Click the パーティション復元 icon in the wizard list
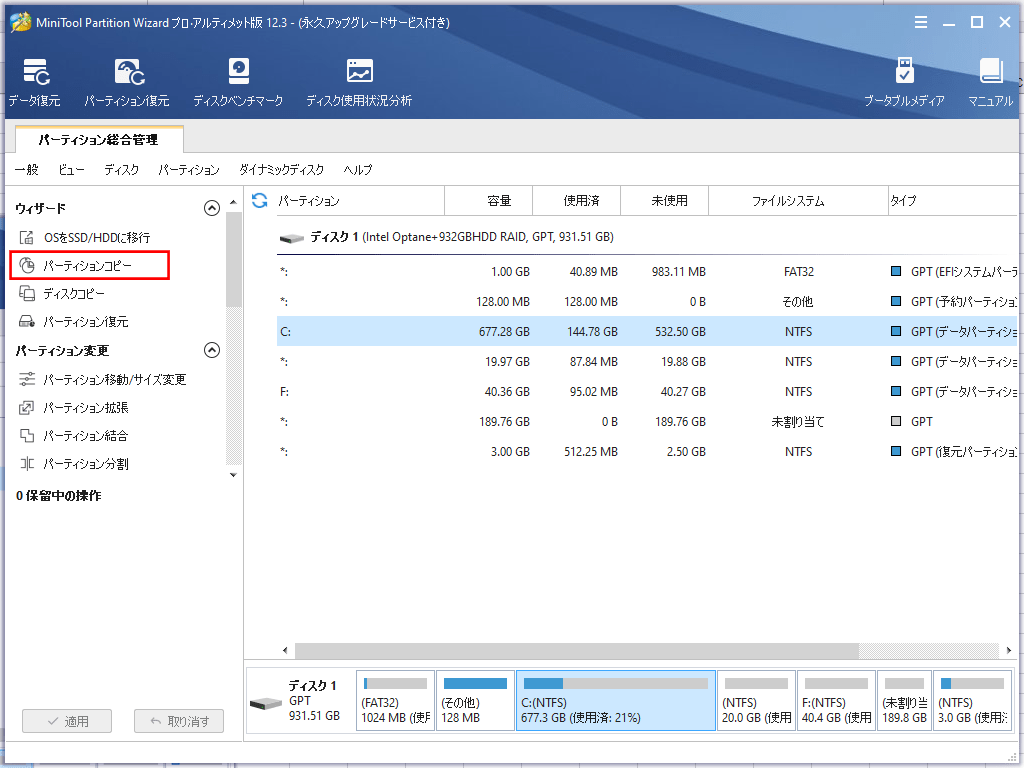Image resolution: width=1024 pixels, height=768 pixels. pyautogui.click(x=27, y=321)
